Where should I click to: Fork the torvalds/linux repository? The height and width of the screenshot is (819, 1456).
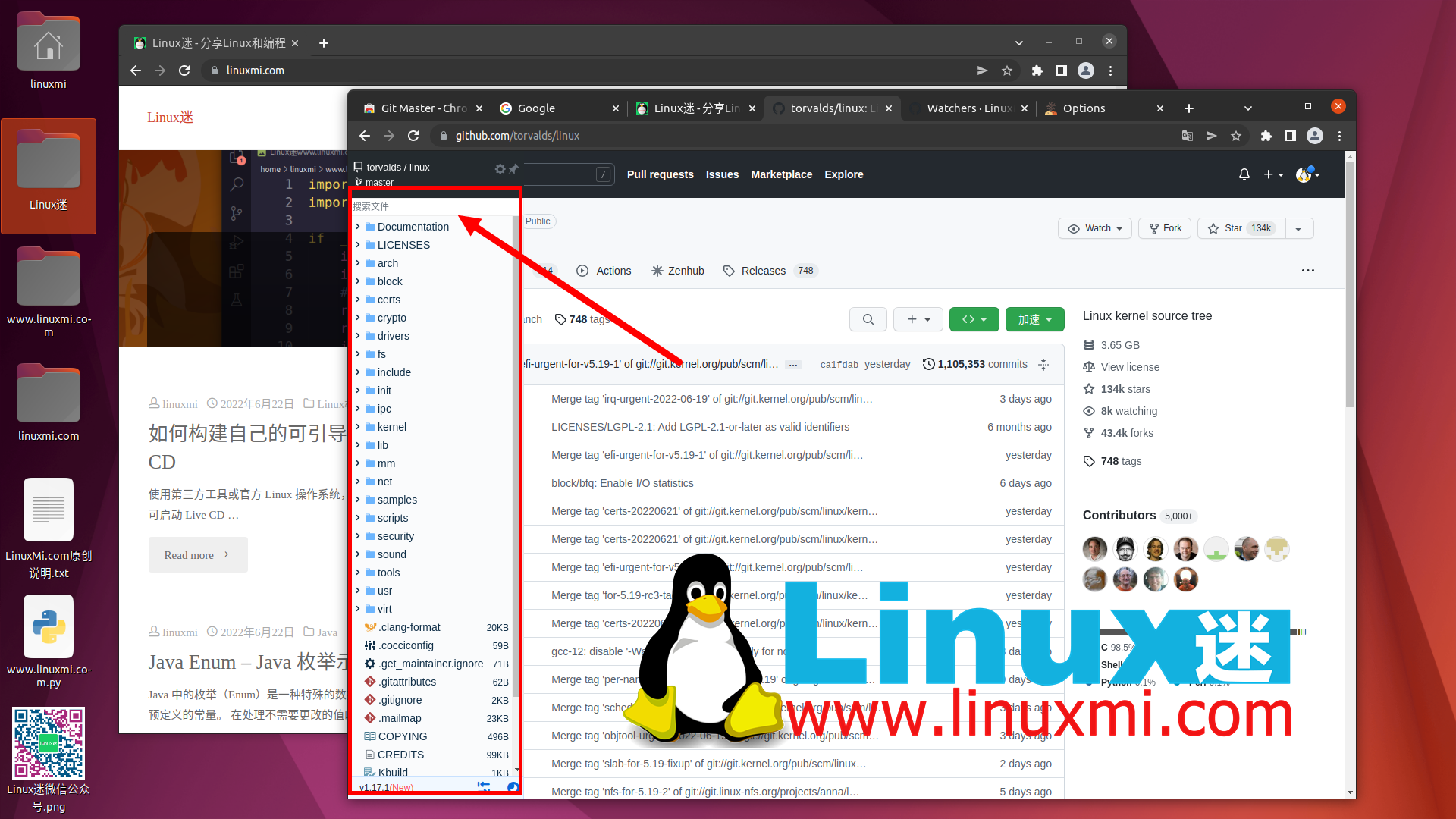point(1165,228)
